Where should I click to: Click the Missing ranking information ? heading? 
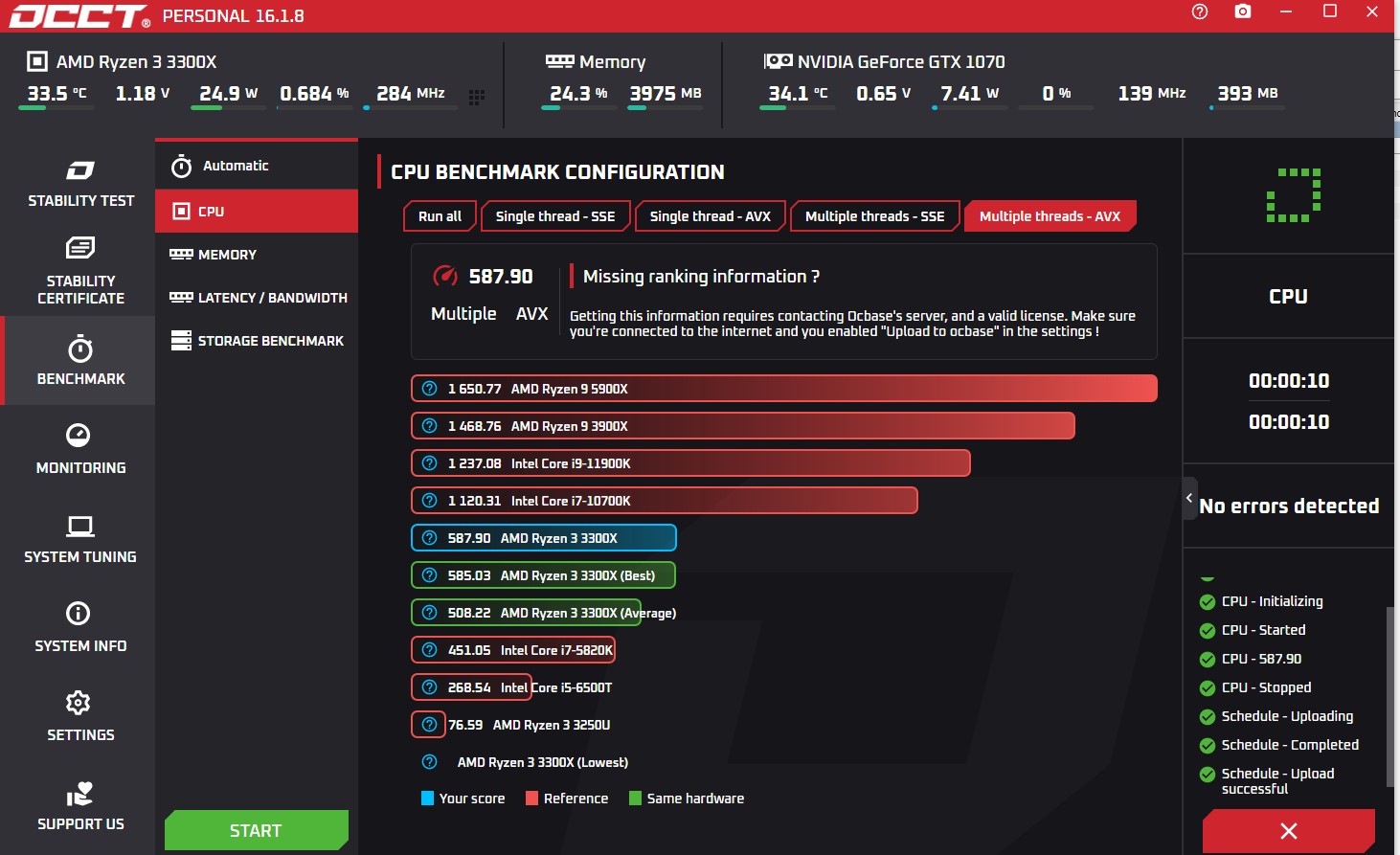point(702,277)
